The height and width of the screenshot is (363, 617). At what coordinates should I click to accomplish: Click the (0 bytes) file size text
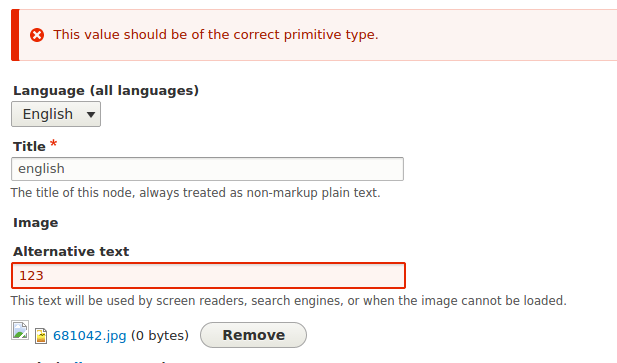tap(160, 335)
